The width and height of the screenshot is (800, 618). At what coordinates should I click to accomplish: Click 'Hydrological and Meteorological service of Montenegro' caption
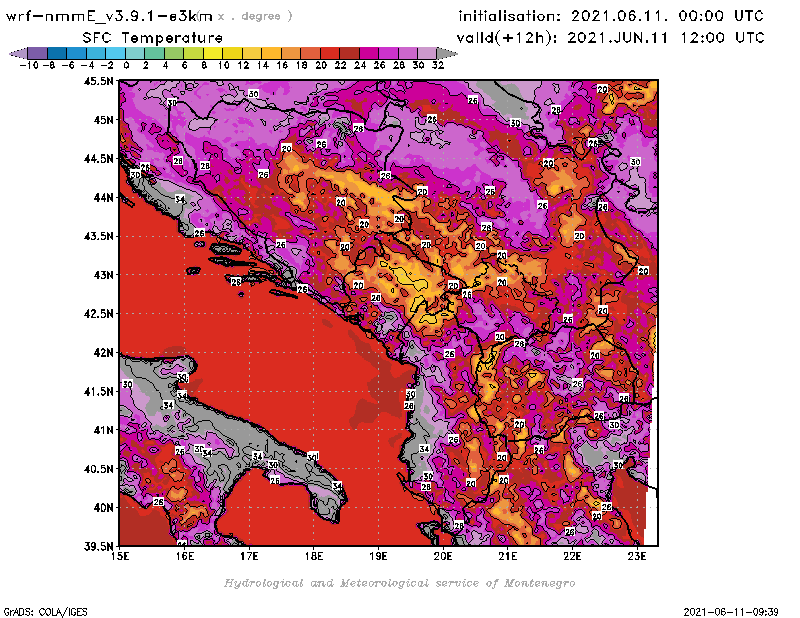tap(399, 583)
